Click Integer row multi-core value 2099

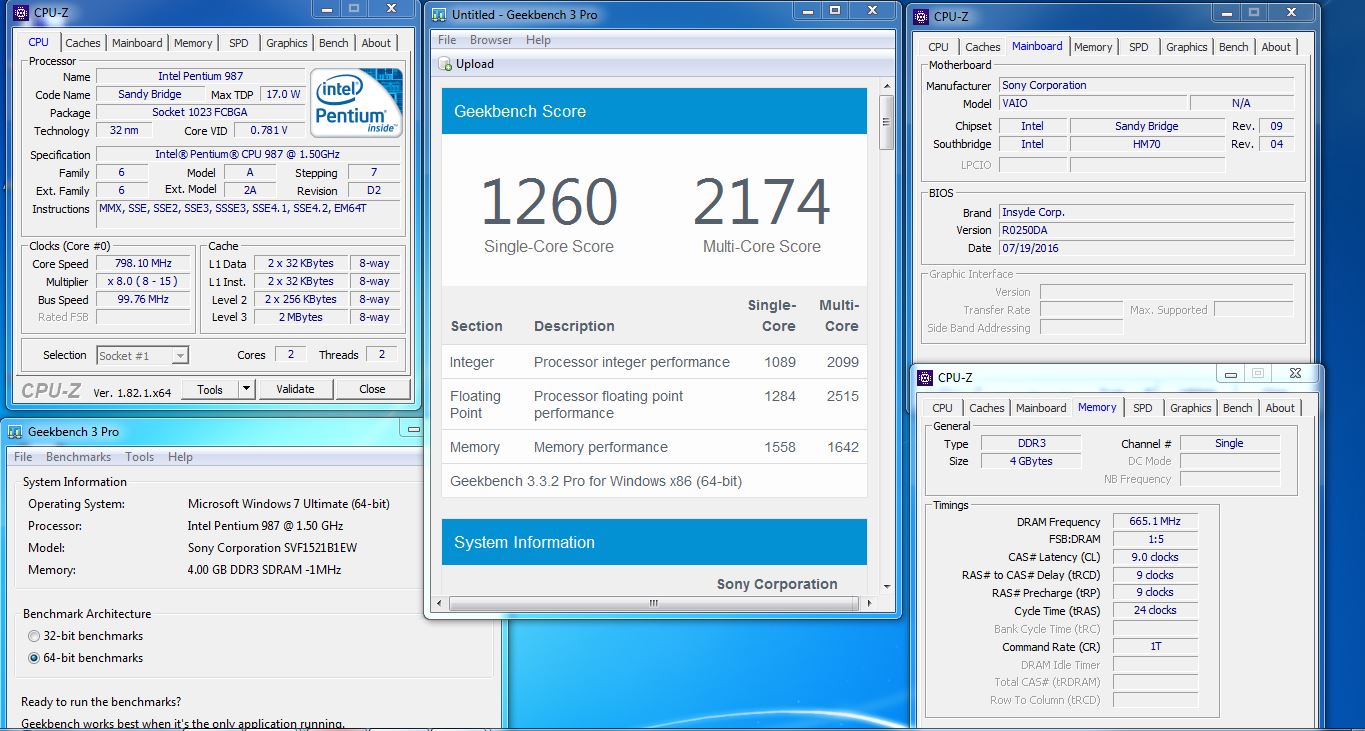pos(843,362)
